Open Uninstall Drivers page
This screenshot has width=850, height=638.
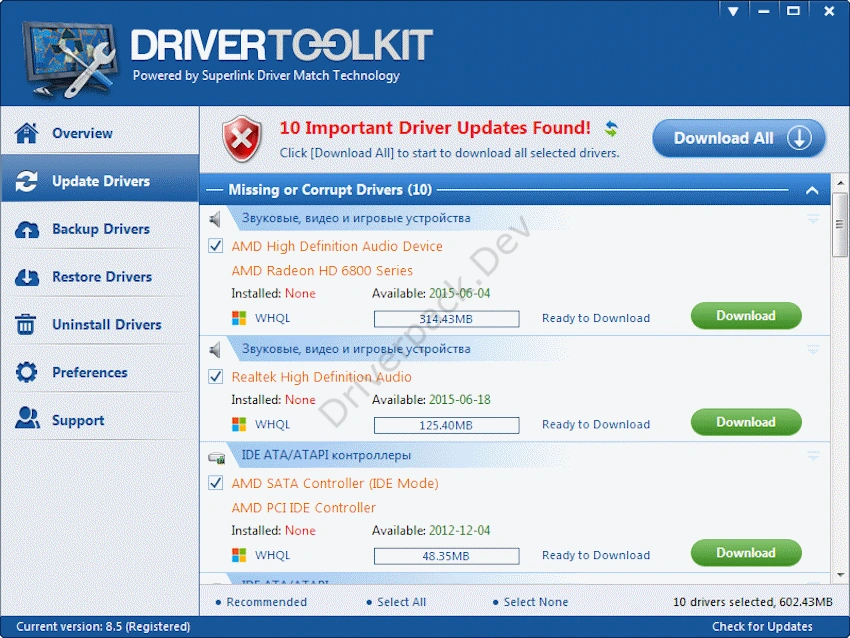(100, 325)
